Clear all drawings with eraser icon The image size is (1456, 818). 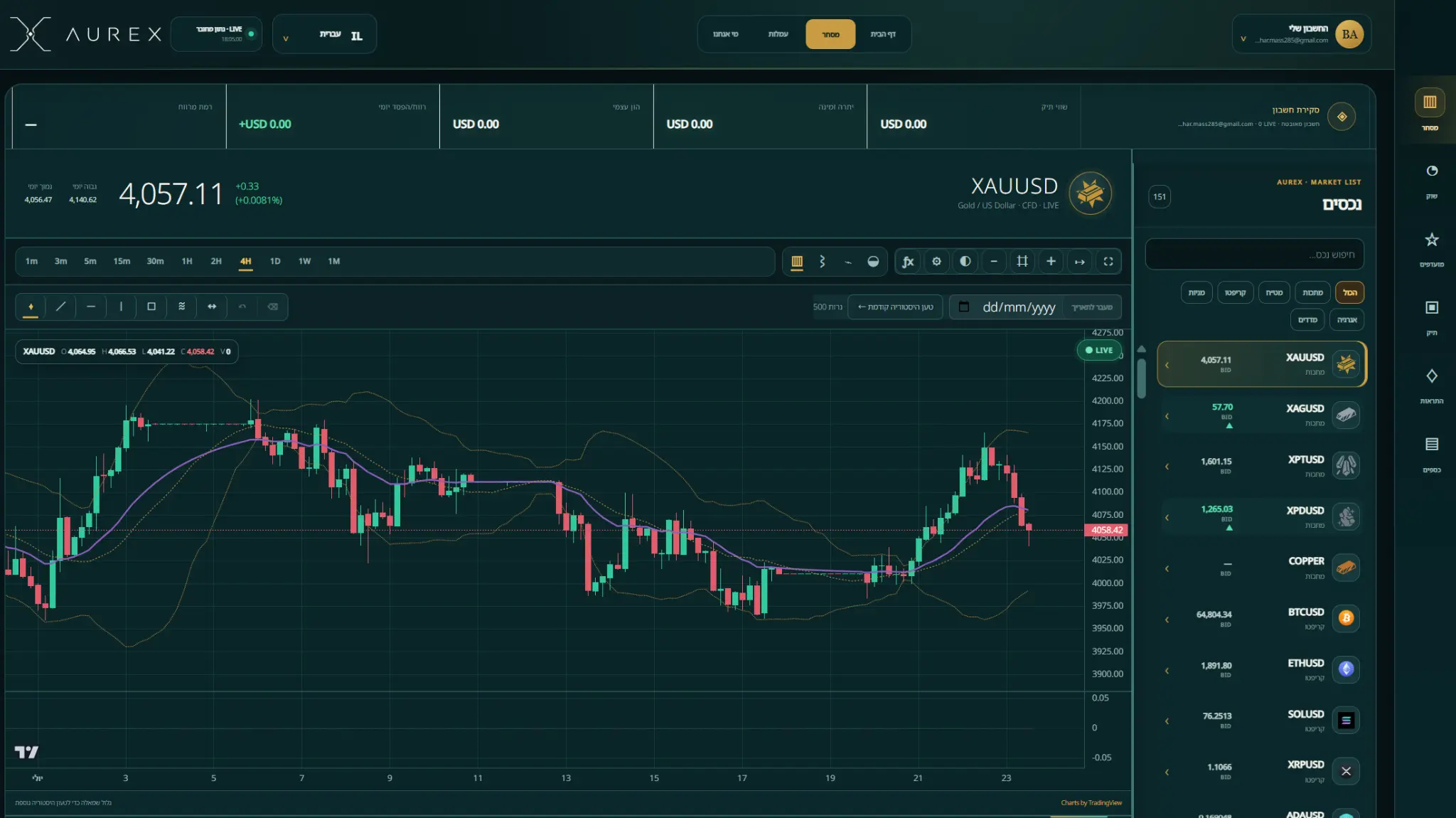(272, 307)
